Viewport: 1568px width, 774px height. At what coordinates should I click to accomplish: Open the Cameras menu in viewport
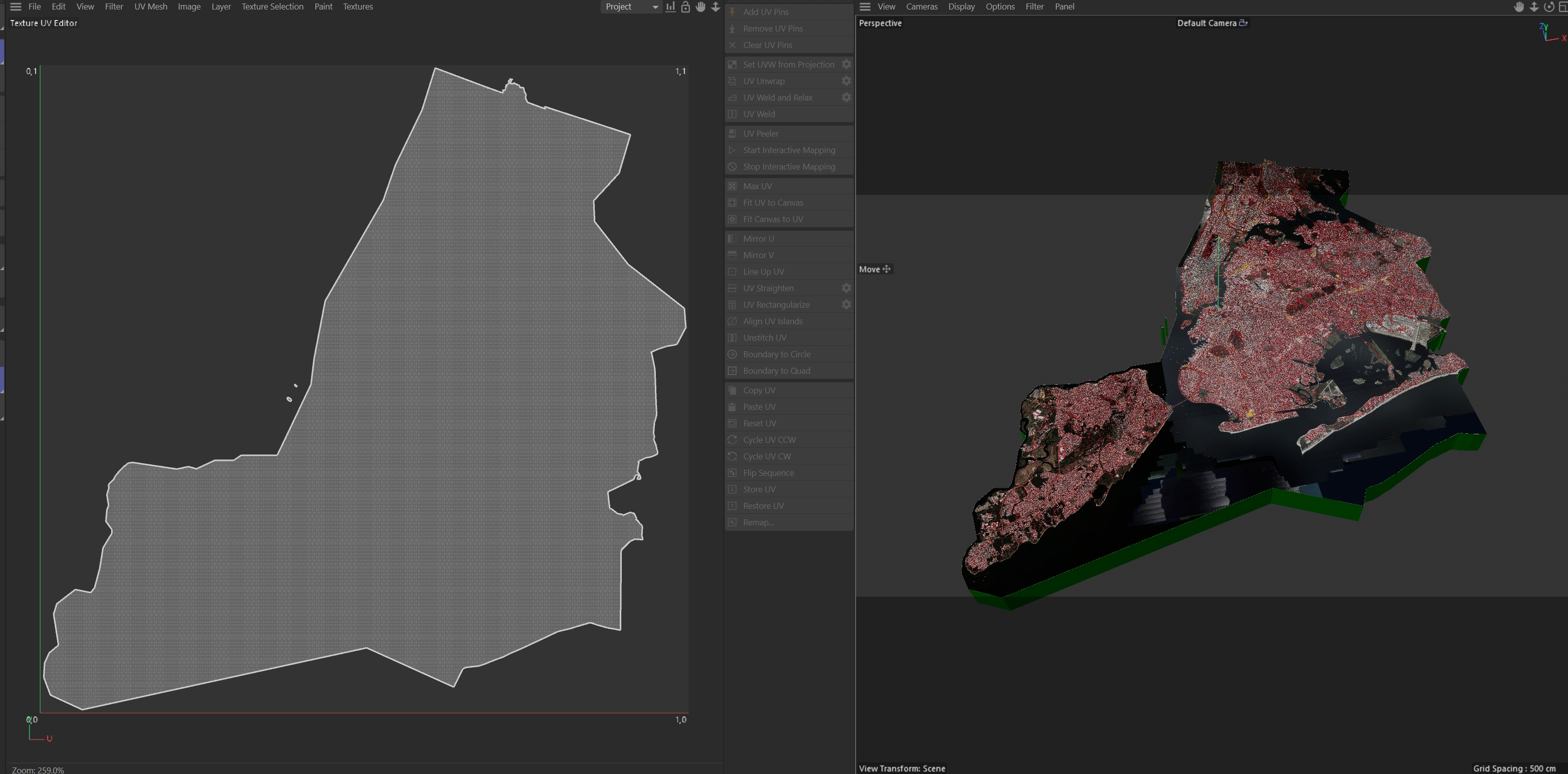click(921, 7)
